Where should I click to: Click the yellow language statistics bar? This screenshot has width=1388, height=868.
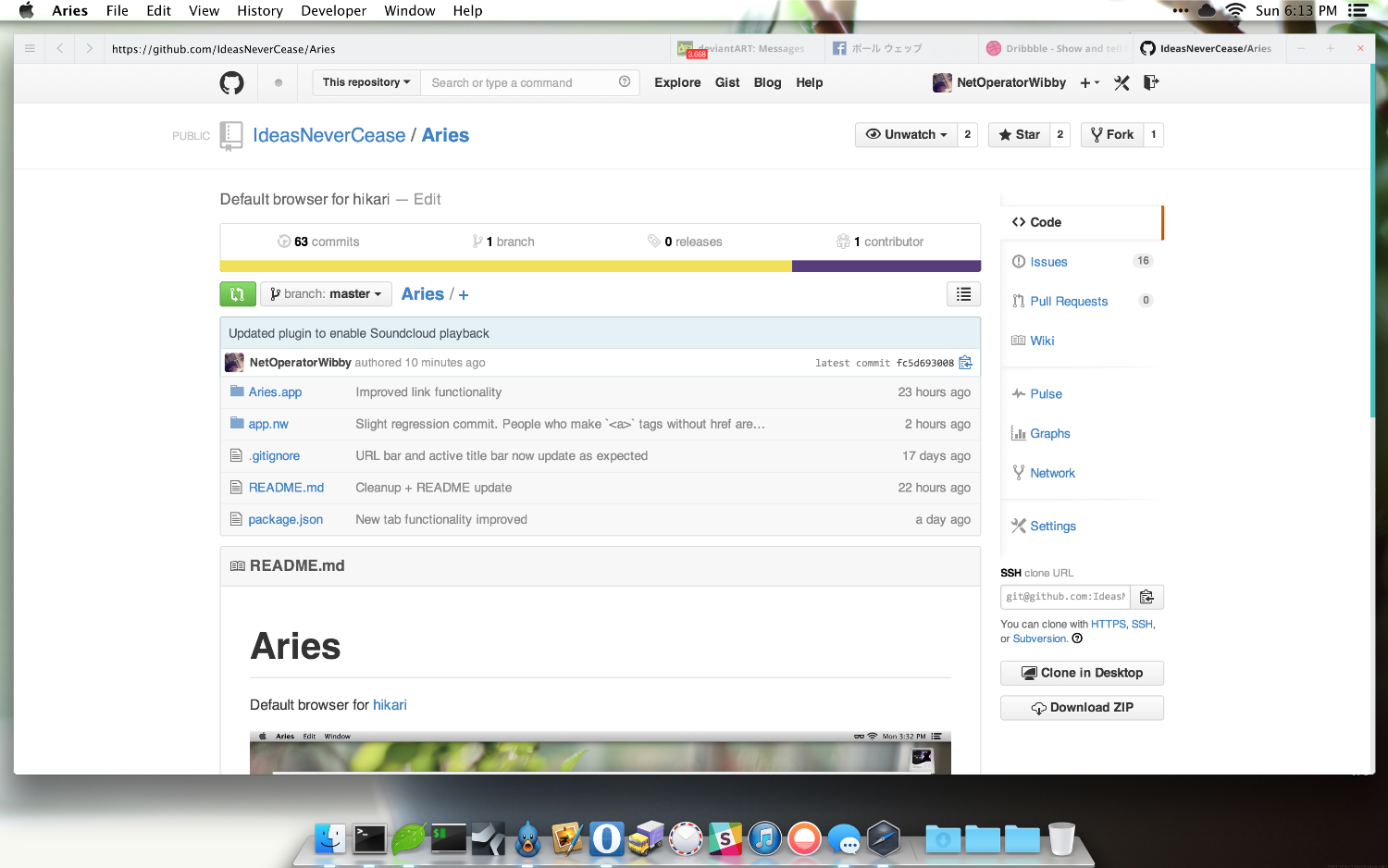[504, 266]
